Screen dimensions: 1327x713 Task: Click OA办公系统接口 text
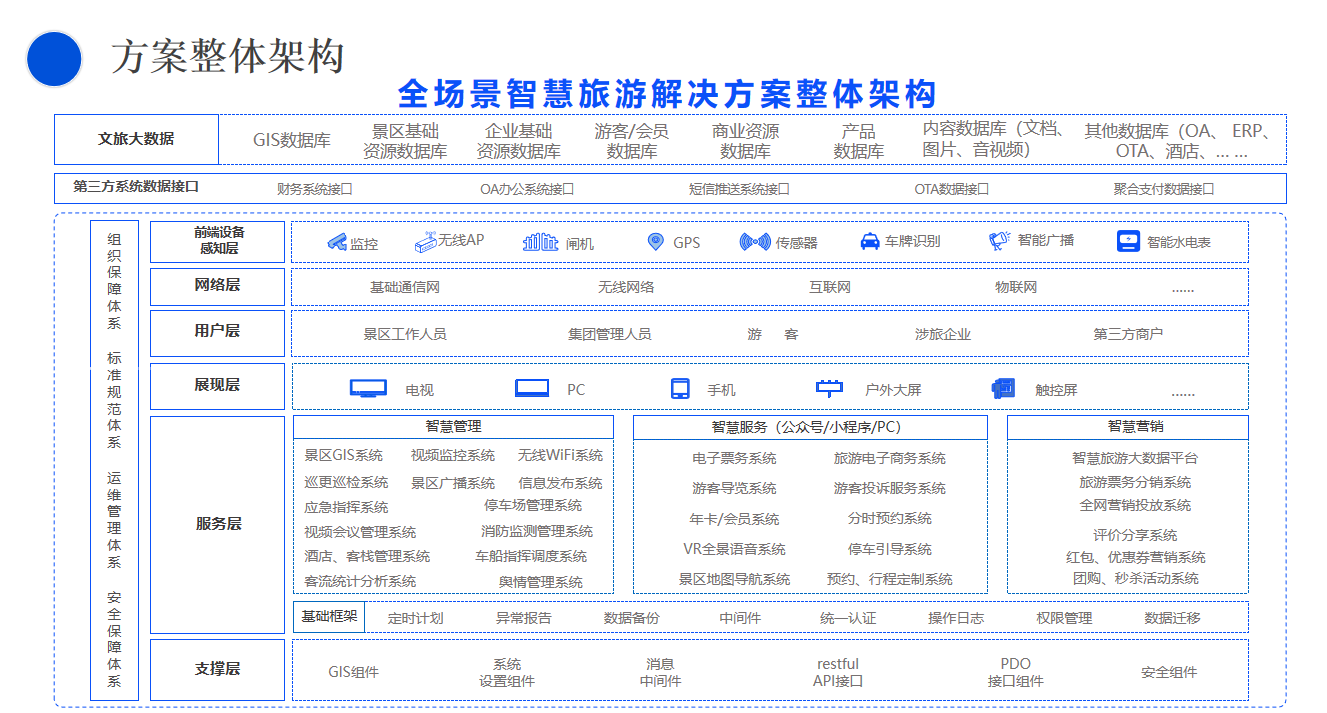click(x=527, y=188)
